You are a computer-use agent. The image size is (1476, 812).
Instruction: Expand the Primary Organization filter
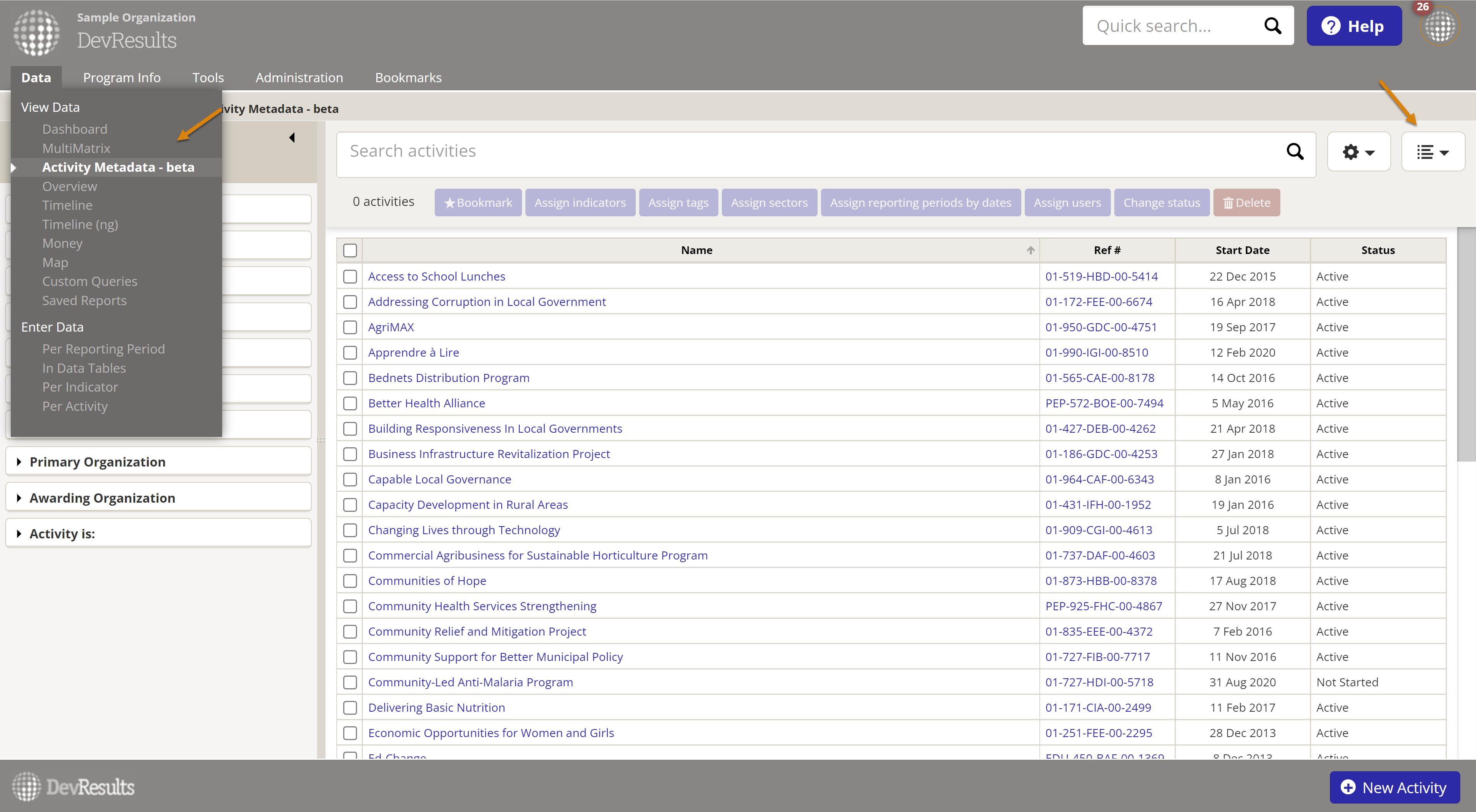(97, 462)
